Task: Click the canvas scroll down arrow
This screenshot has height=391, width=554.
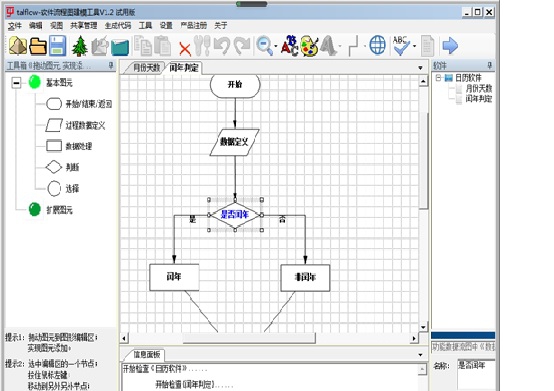Action: [423, 327]
